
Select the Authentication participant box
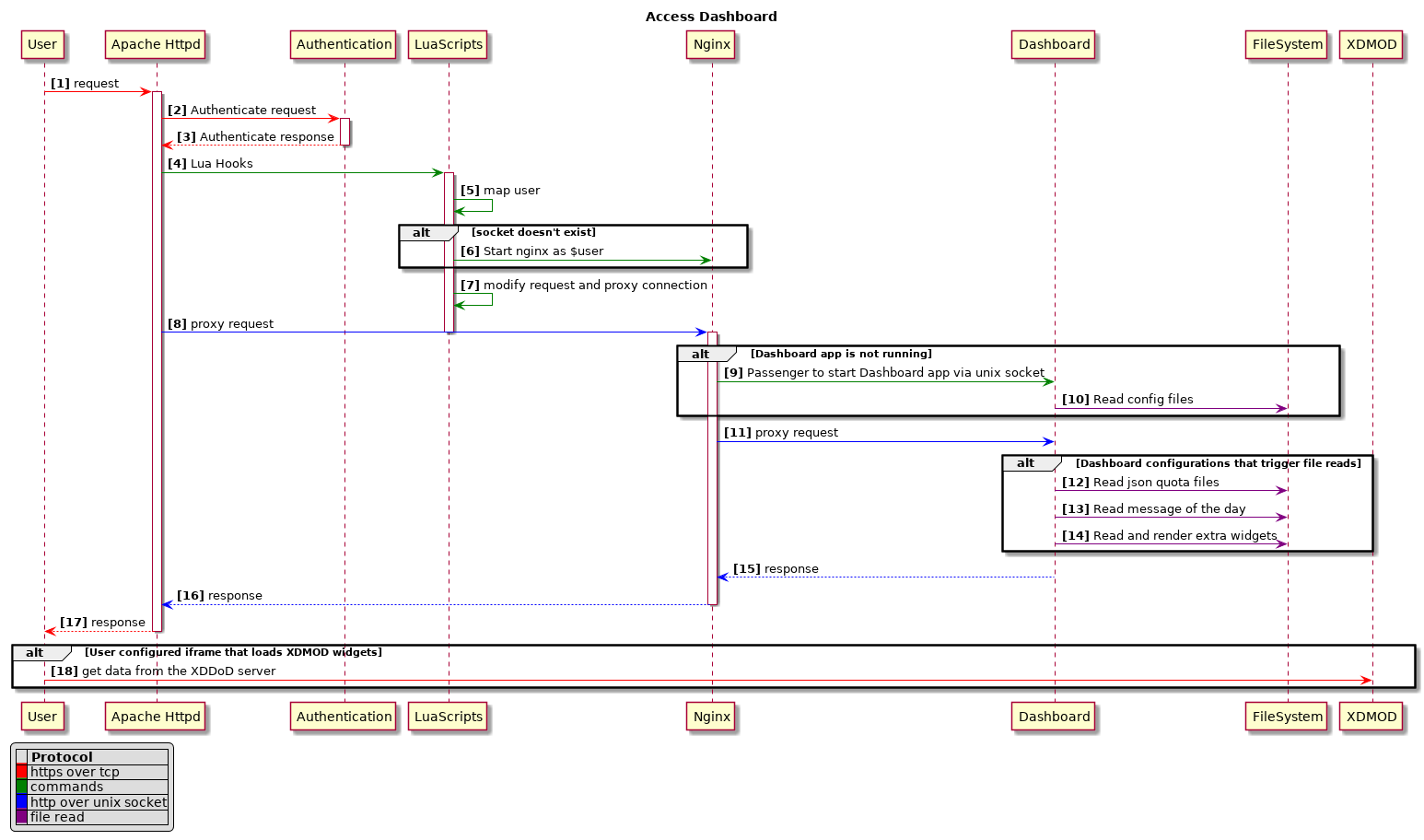[343, 44]
